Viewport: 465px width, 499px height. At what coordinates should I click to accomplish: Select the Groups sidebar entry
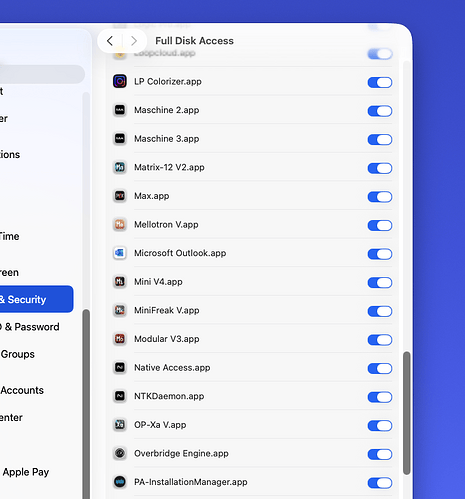17,354
